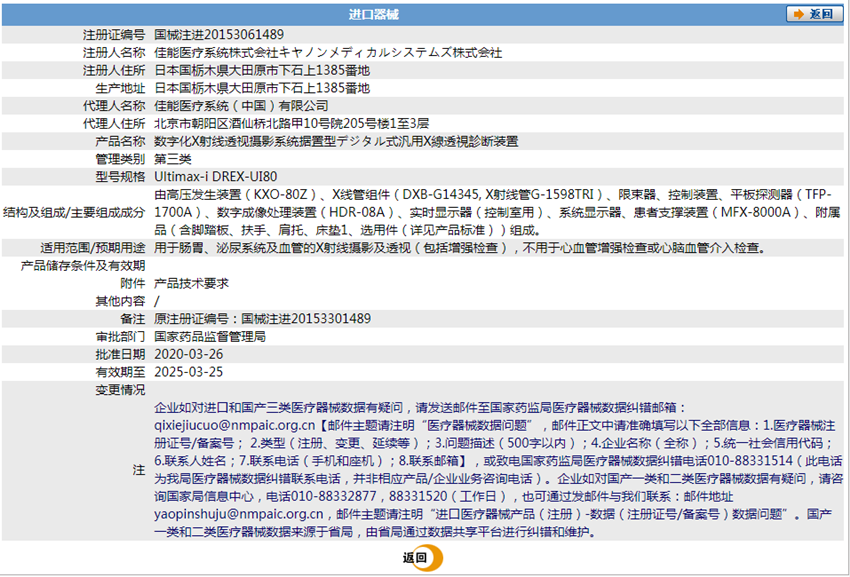This screenshot has width=850, height=577.
Task: Click the "附件" field label
Action: pos(133,284)
